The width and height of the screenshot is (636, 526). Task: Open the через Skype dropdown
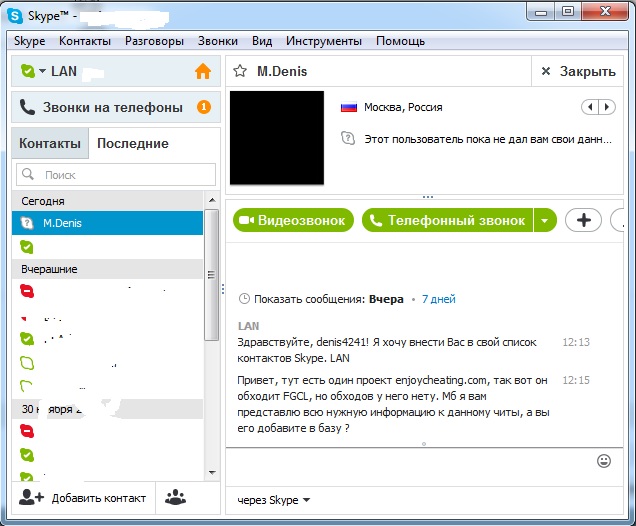[x=274, y=500]
